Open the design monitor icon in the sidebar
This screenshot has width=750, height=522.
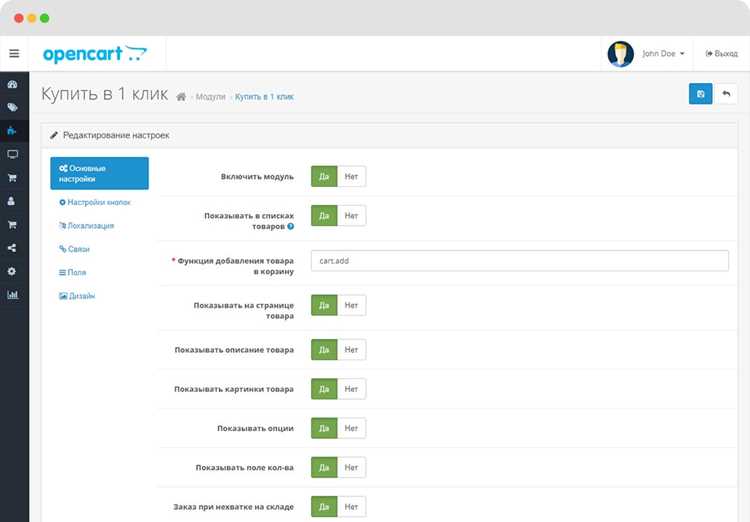[12, 154]
